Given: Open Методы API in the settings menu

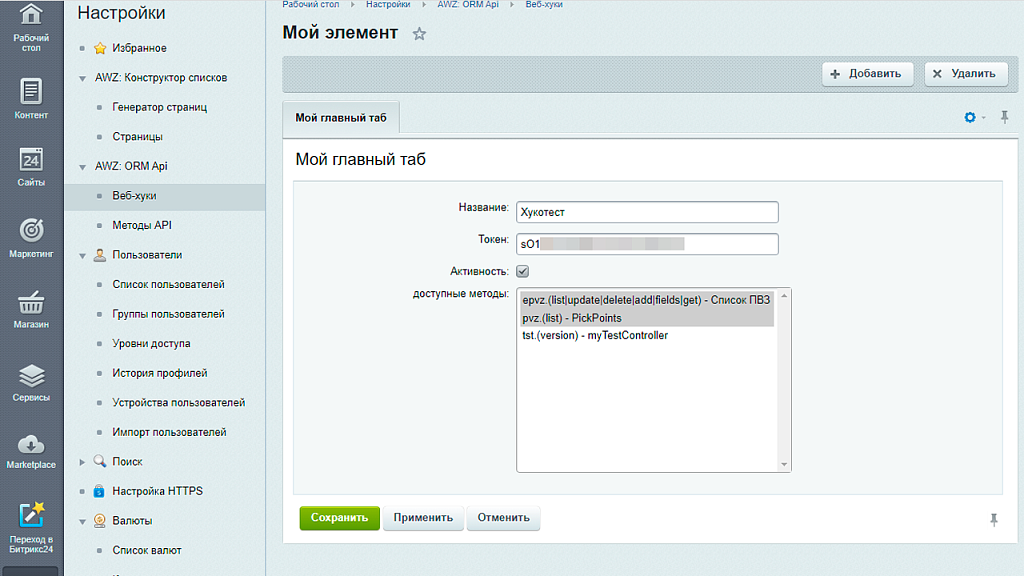Looking at the screenshot, I should (x=143, y=225).
